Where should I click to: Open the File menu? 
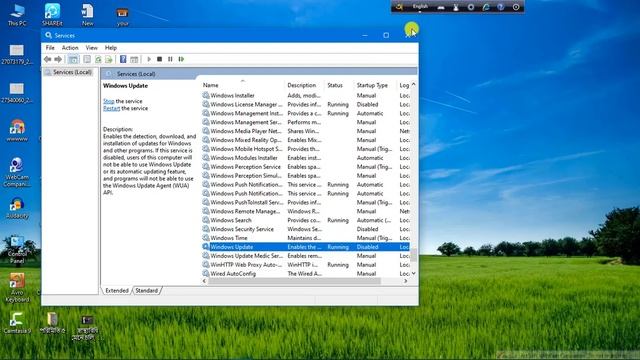tap(50, 48)
